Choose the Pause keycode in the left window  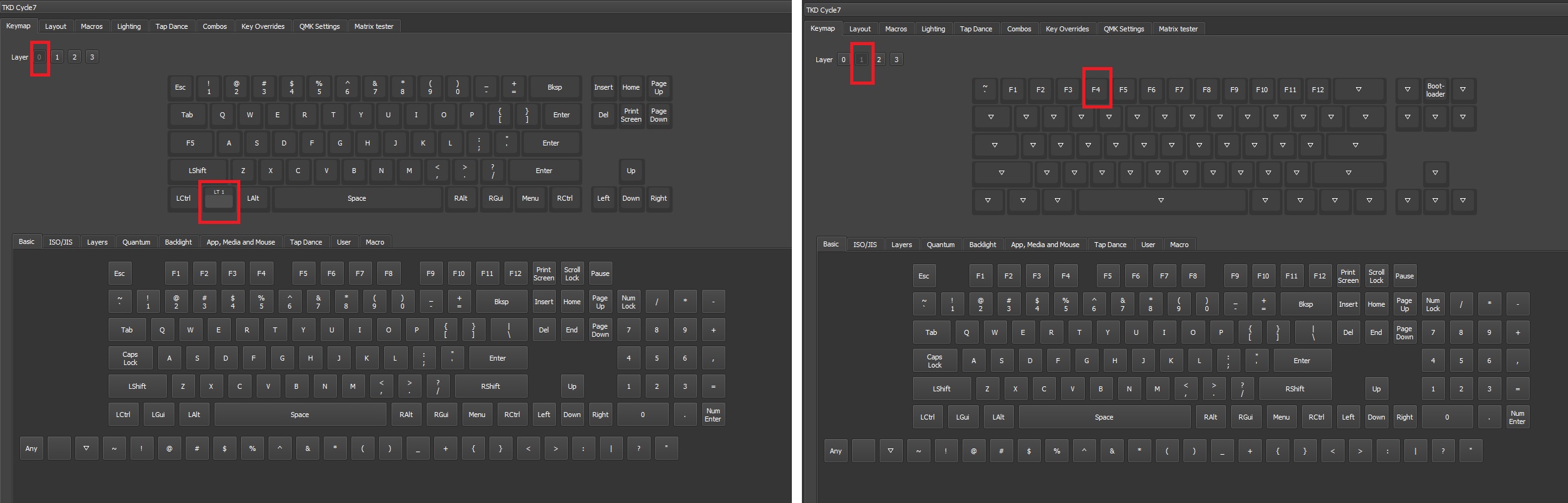600,273
